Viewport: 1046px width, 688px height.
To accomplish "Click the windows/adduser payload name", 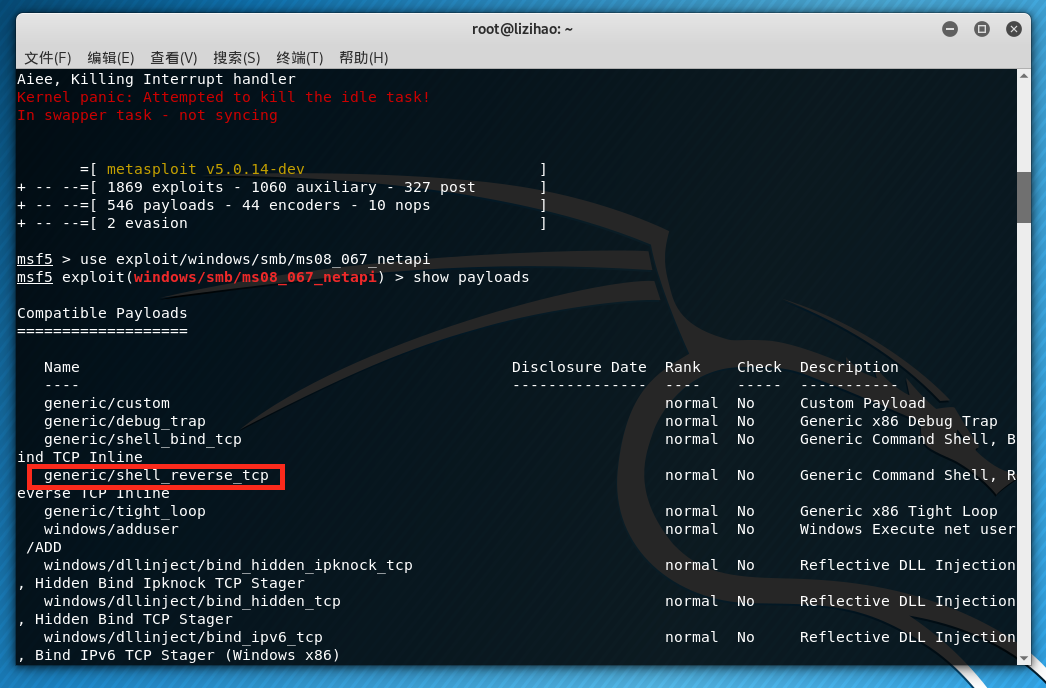I will (111, 529).
